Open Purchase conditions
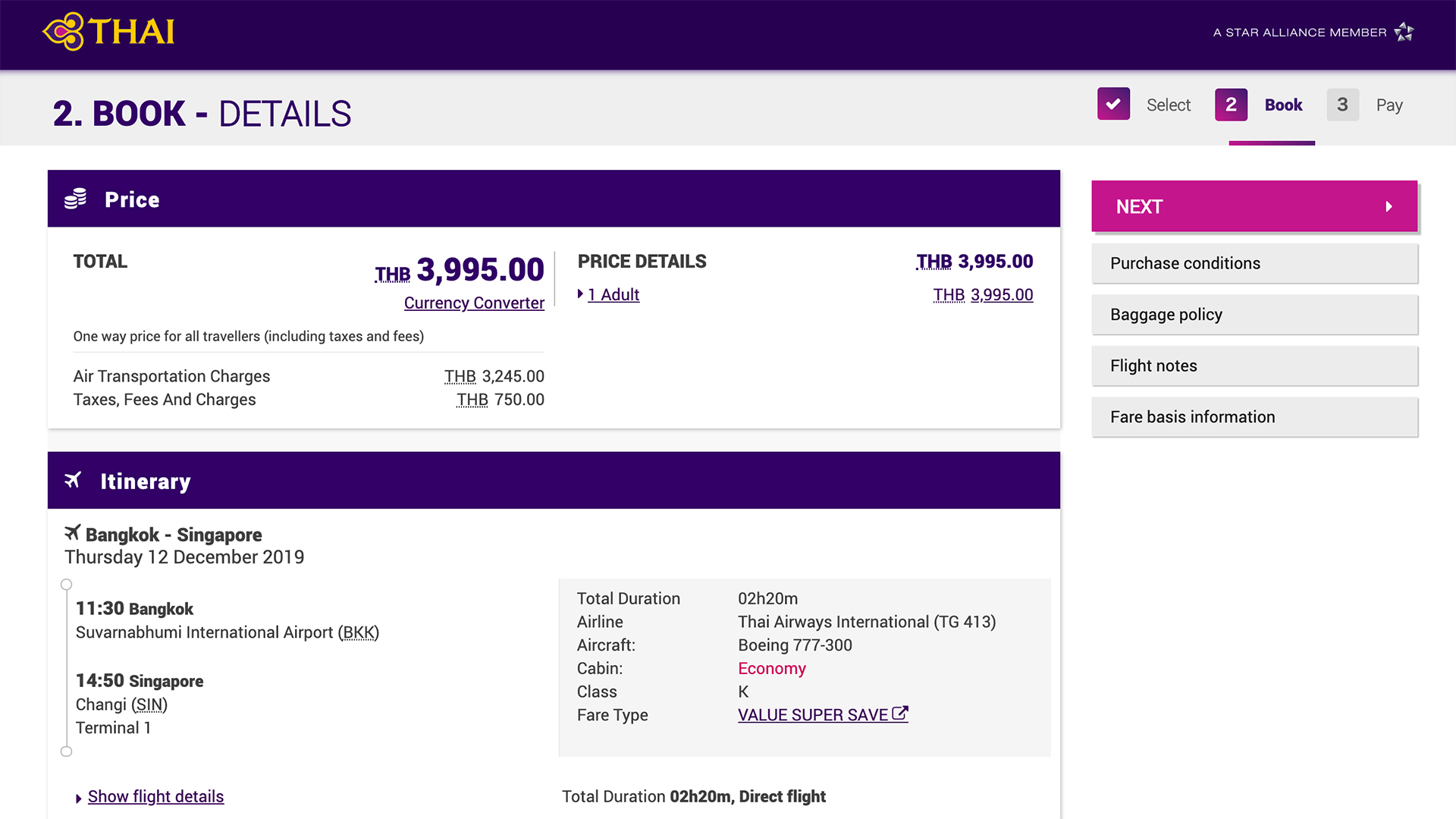Image resolution: width=1456 pixels, height=819 pixels. (x=1254, y=263)
